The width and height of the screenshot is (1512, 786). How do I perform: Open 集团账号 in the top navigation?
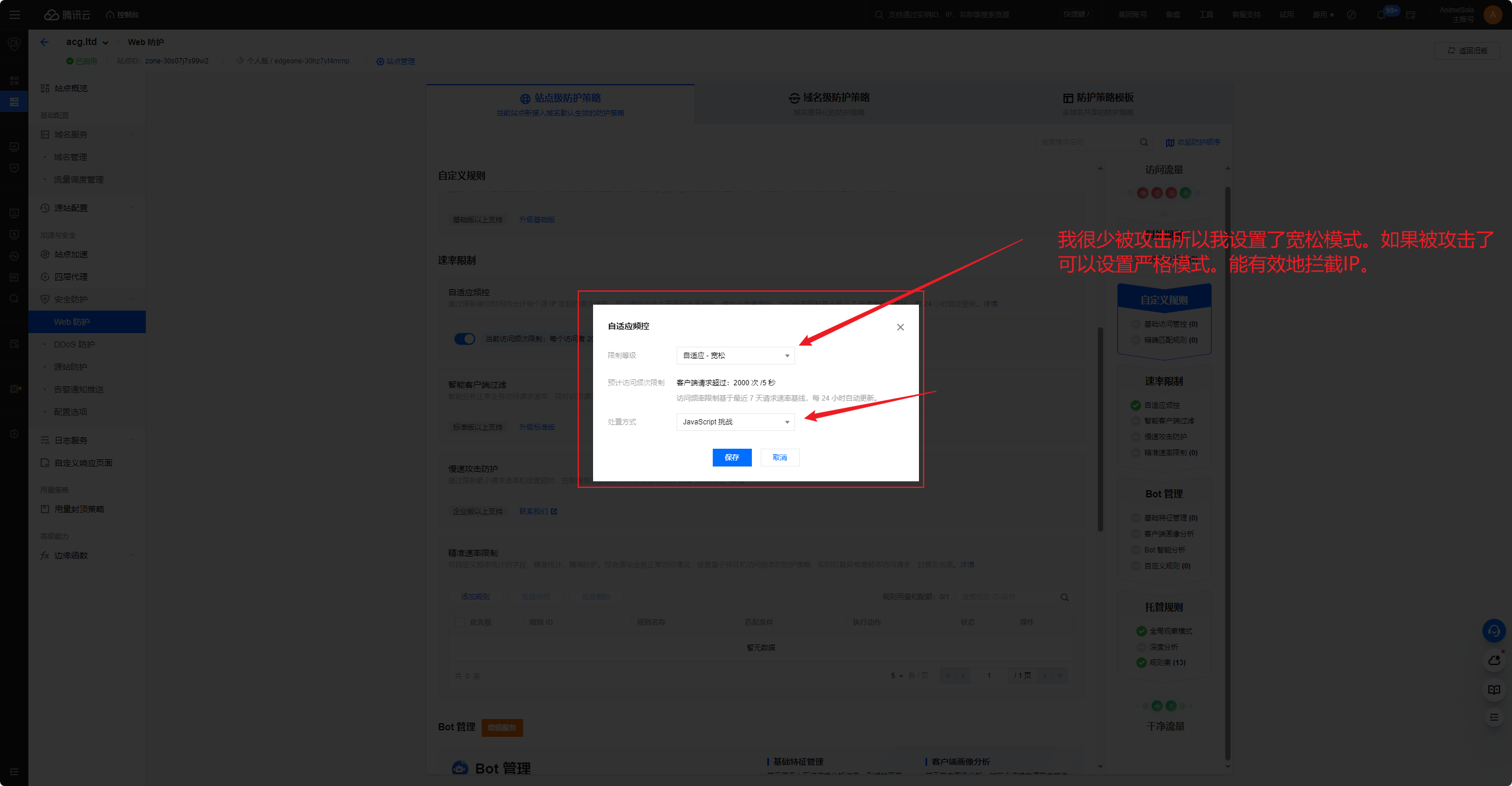pos(1132,15)
